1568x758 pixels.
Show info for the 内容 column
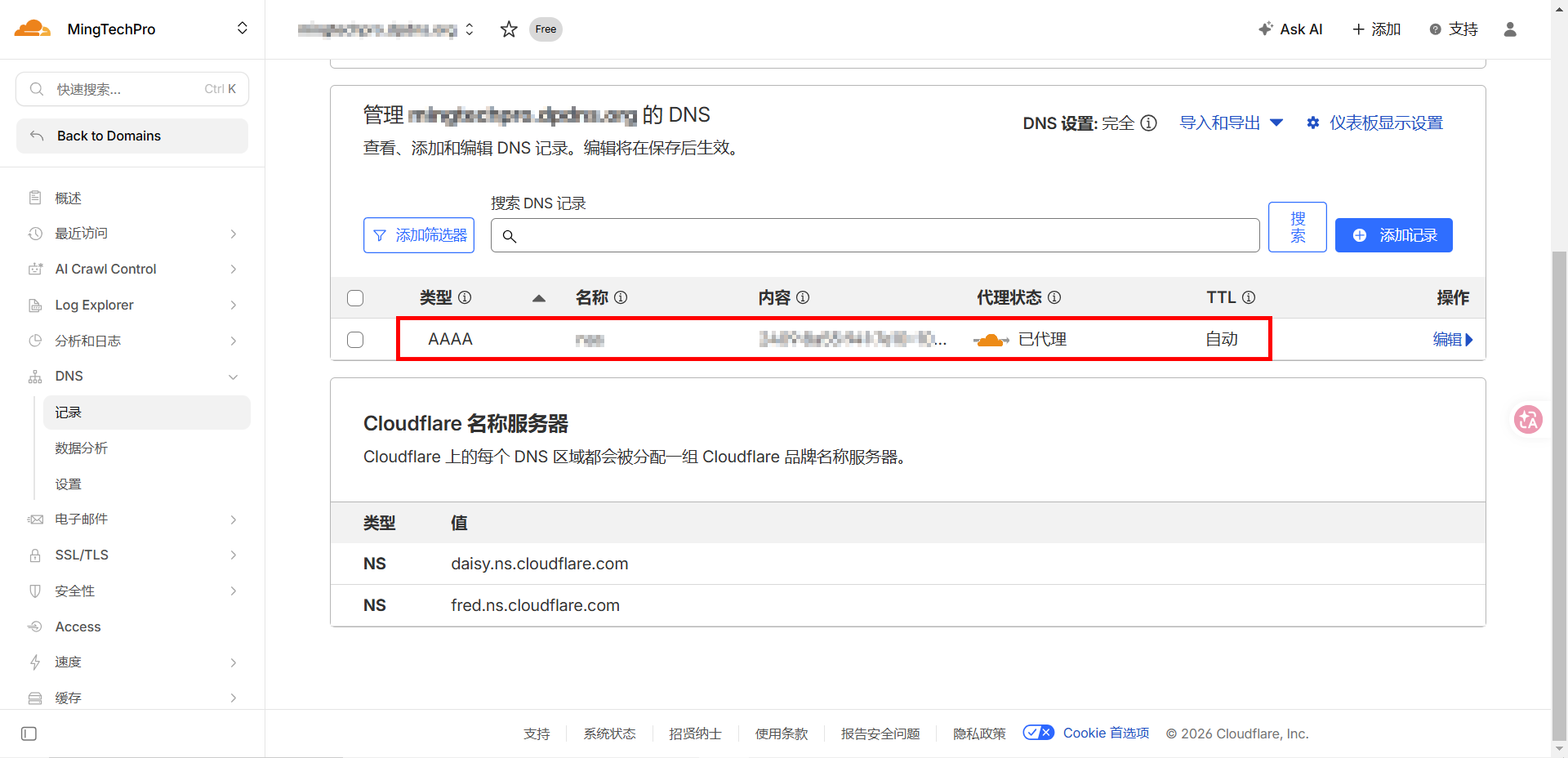pyautogui.click(x=803, y=297)
